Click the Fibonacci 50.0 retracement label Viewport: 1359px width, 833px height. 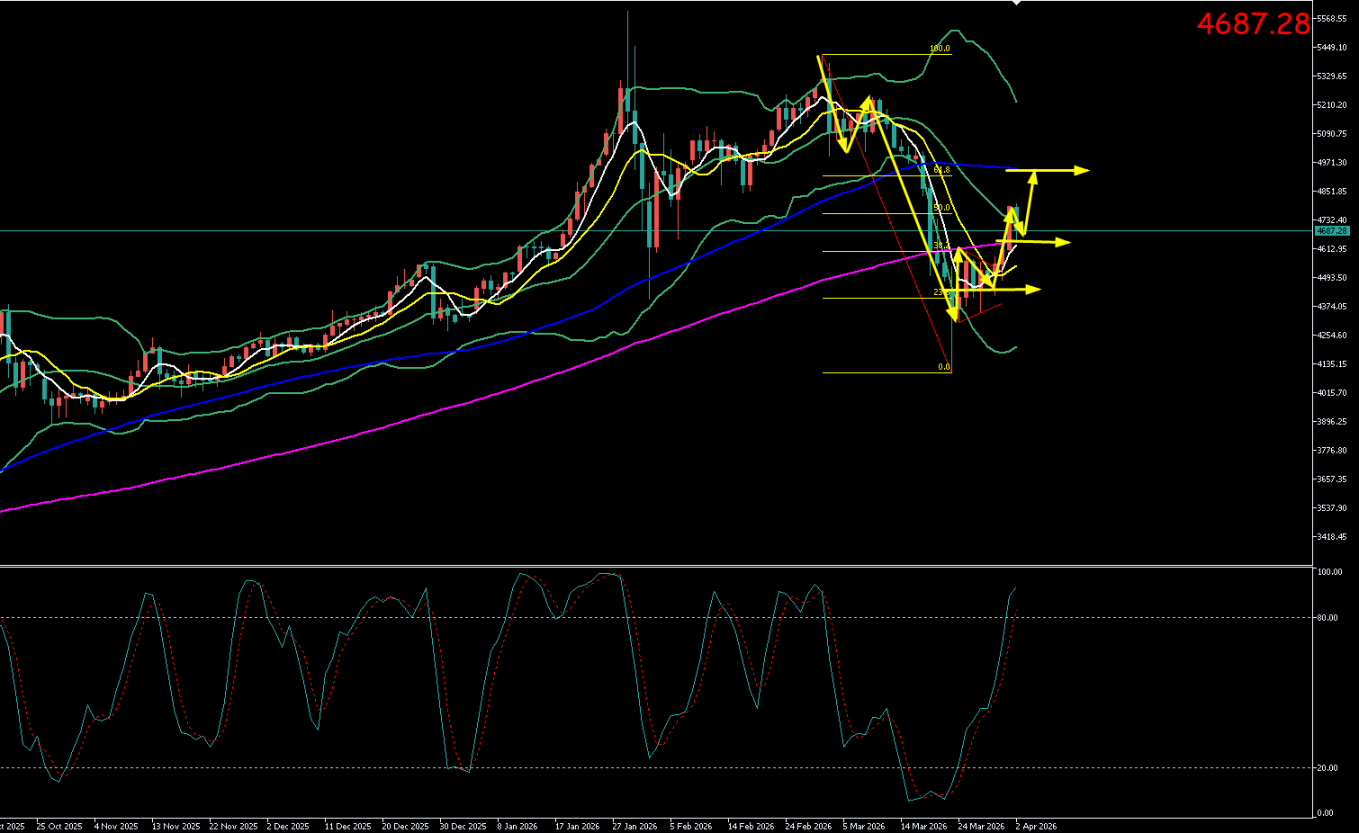[x=940, y=208]
